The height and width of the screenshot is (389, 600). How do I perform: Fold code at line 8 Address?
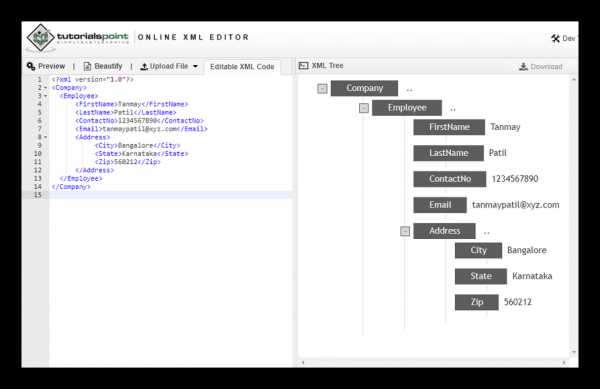coord(45,137)
